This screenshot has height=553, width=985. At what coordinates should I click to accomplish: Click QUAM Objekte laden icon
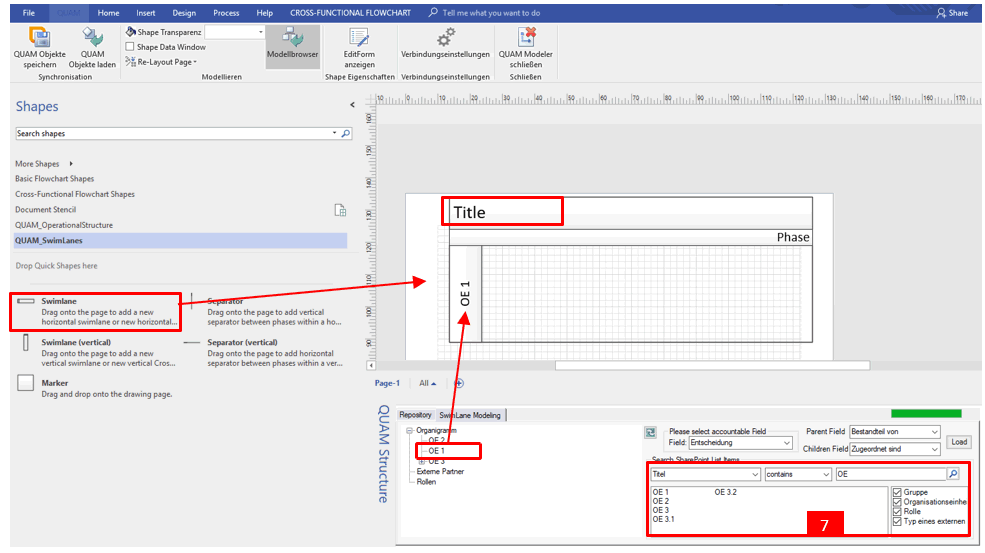pos(93,38)
